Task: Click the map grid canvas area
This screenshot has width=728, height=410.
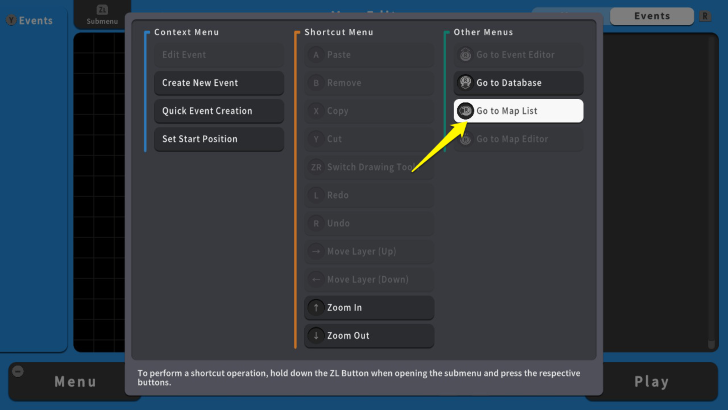Action: [100, 200]
